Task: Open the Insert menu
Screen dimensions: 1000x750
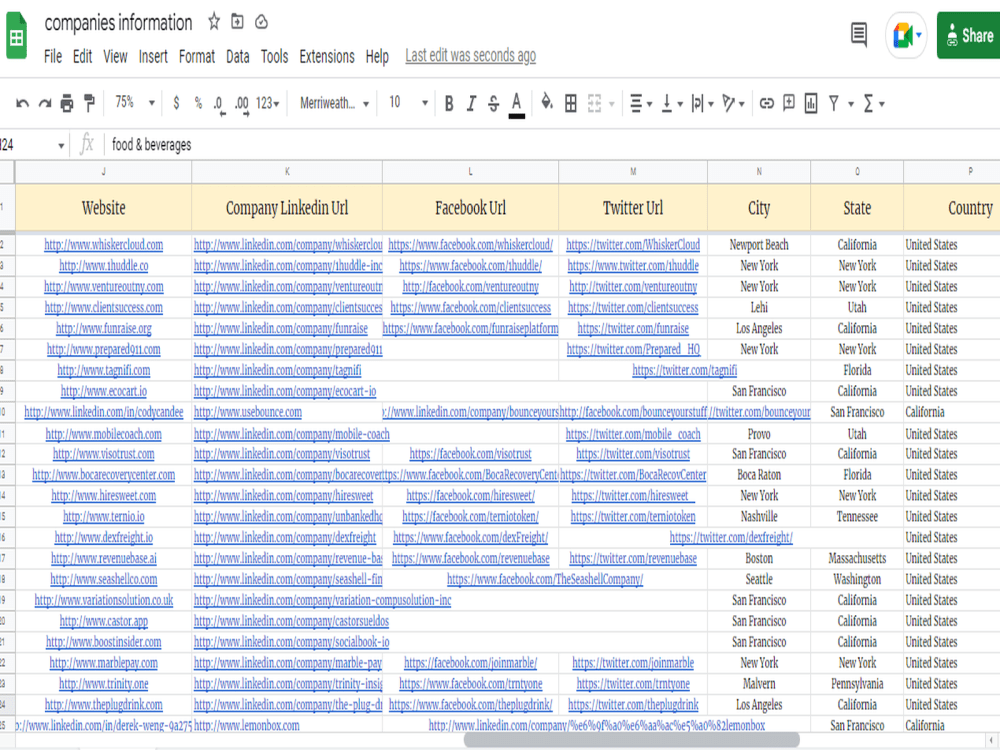Action: click(153, 57)
